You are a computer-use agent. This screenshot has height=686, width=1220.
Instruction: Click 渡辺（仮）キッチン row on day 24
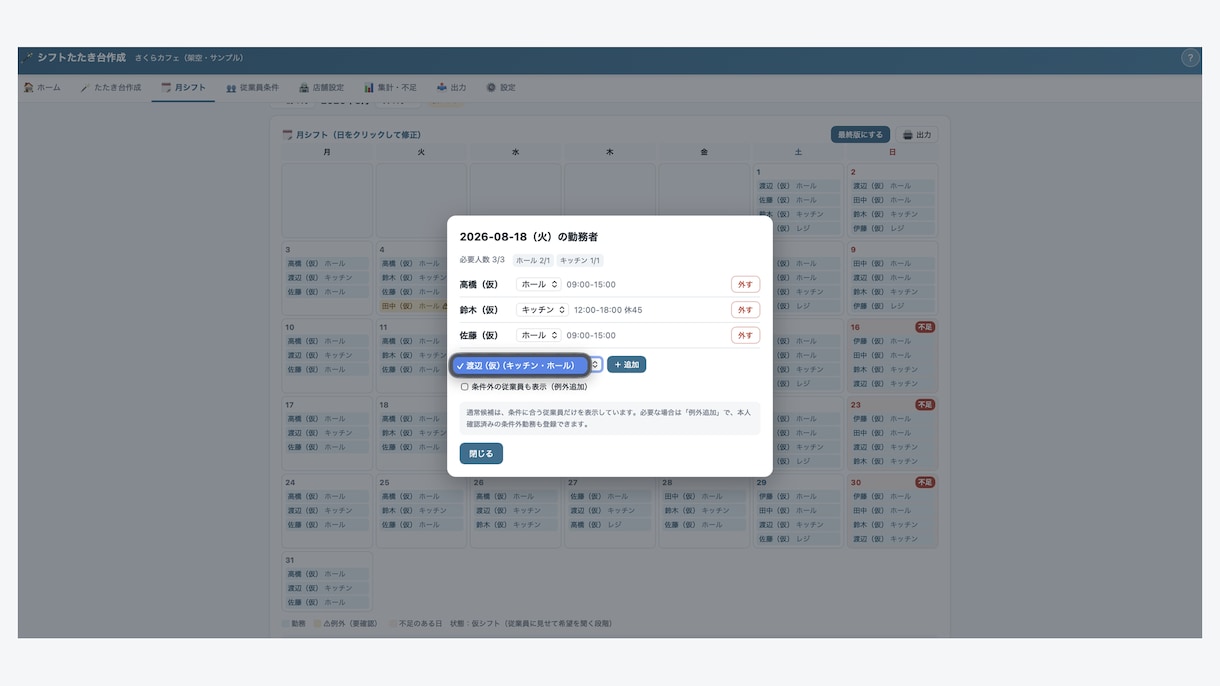pyautogui.click(x=327, y=510)
